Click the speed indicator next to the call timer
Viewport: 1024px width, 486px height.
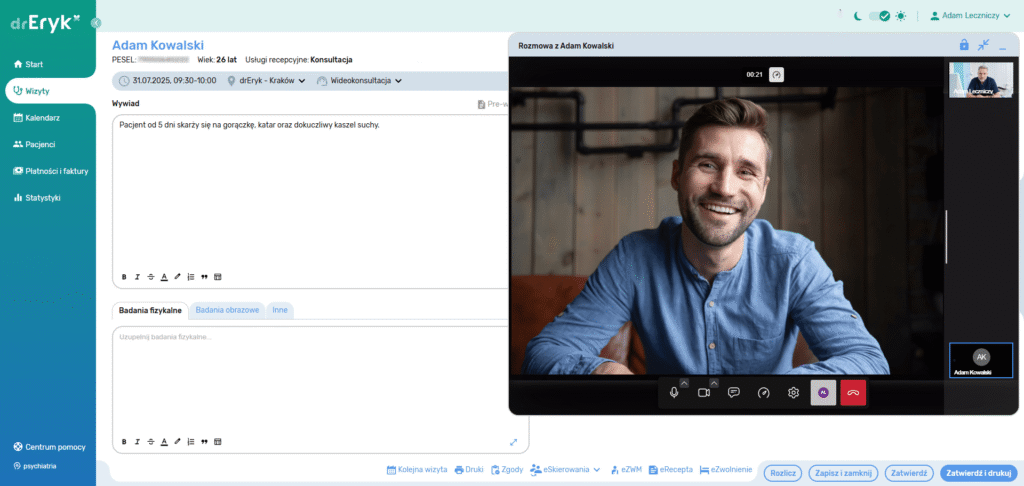click(x=776, y=74)
